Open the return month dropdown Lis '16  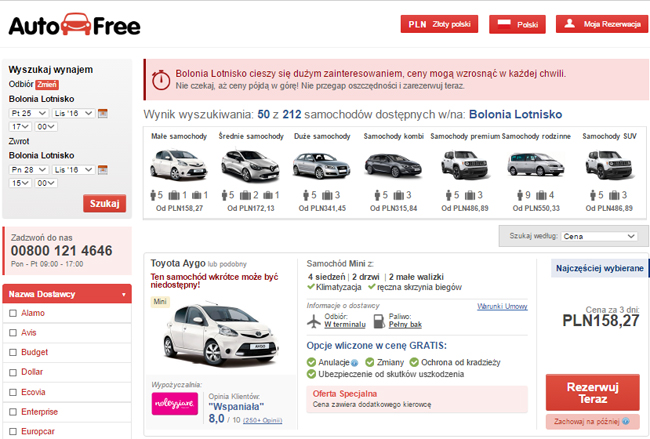74,170
